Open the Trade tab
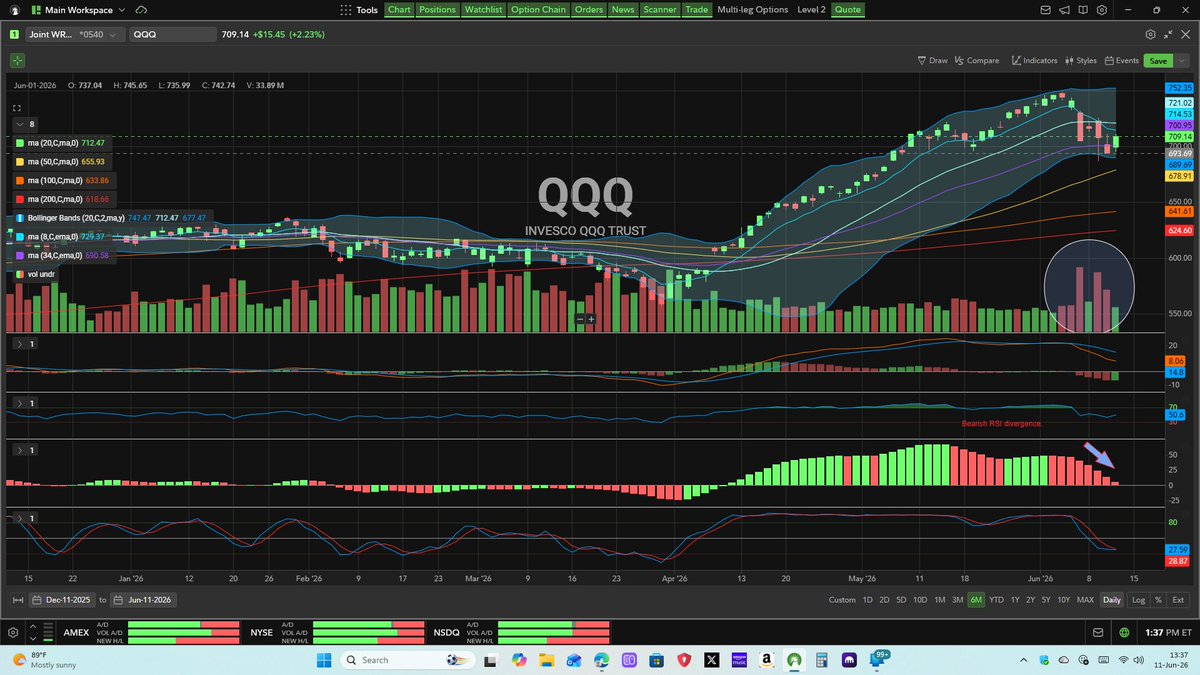Viewport: 1200px width, 675px height. [x=696, y=9]
